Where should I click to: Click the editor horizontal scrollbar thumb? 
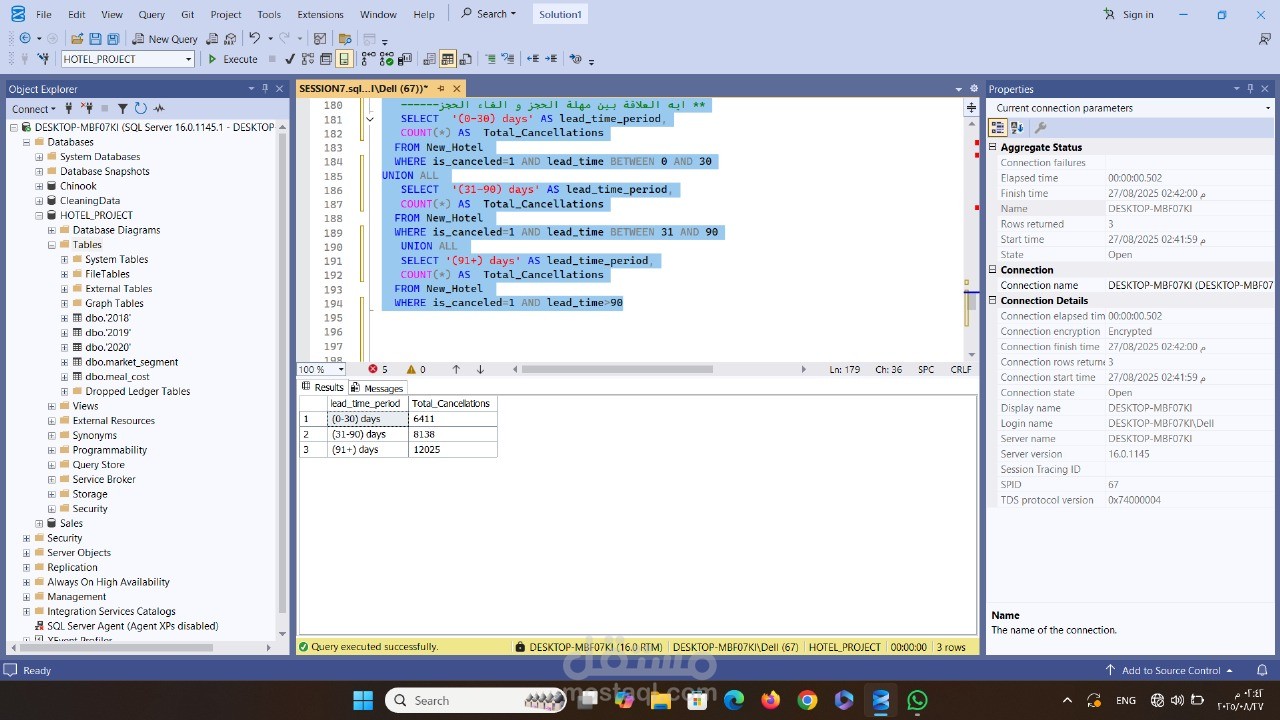point(616,369)
